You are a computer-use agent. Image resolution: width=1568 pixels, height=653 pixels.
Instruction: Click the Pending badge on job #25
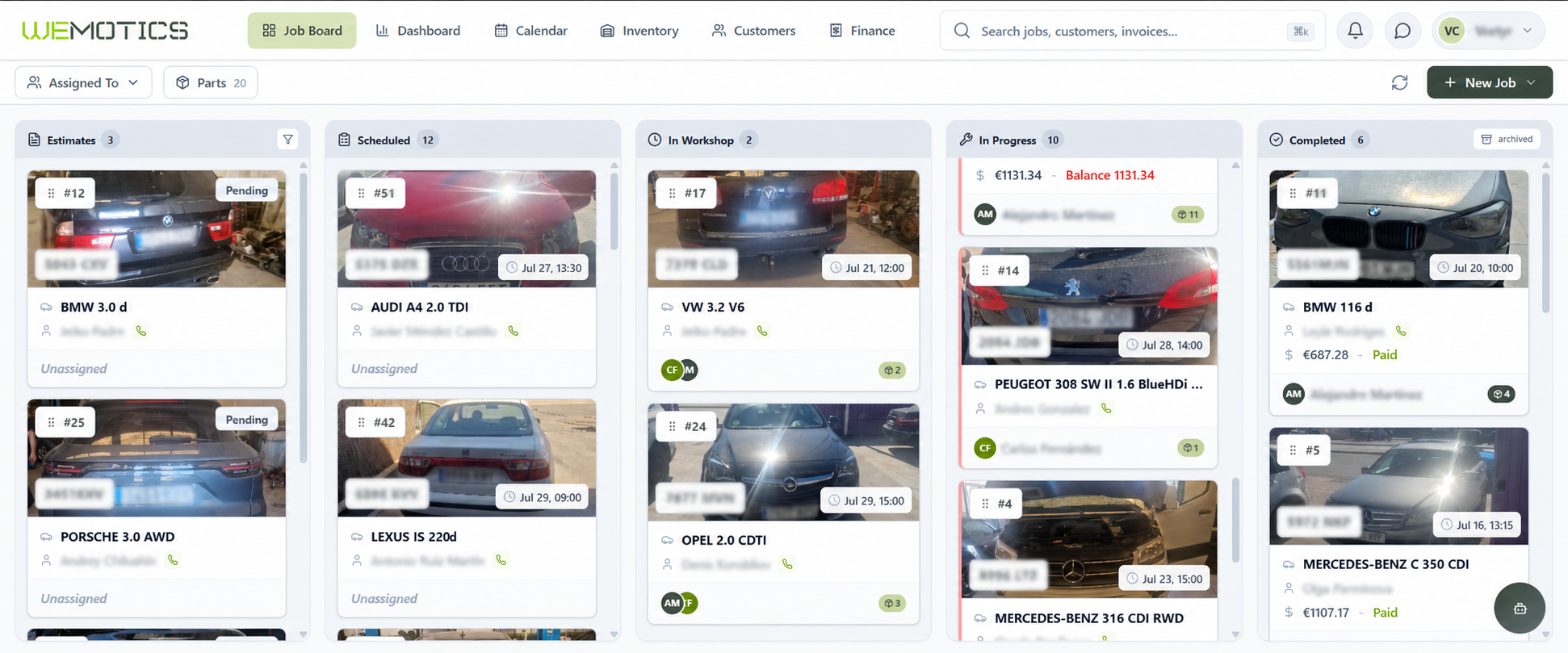click(246, 420)
